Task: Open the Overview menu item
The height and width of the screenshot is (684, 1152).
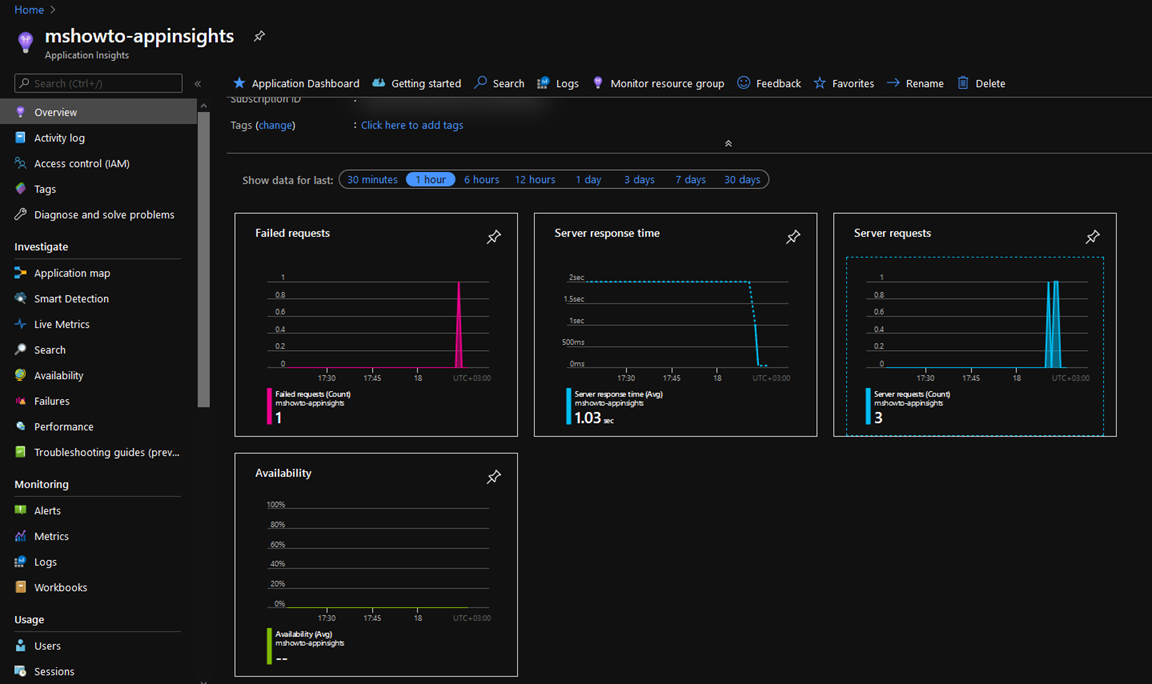Action: pyautogui.click(x=98, y=112)
